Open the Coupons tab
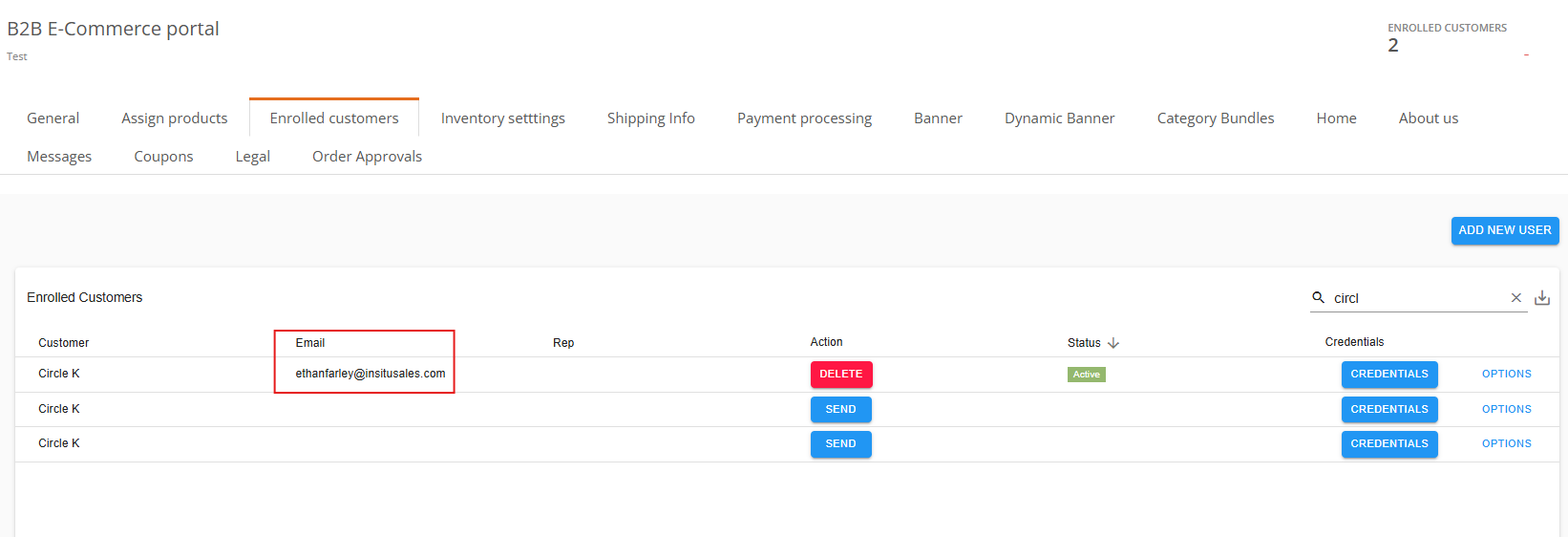 [x=163, y=157]
